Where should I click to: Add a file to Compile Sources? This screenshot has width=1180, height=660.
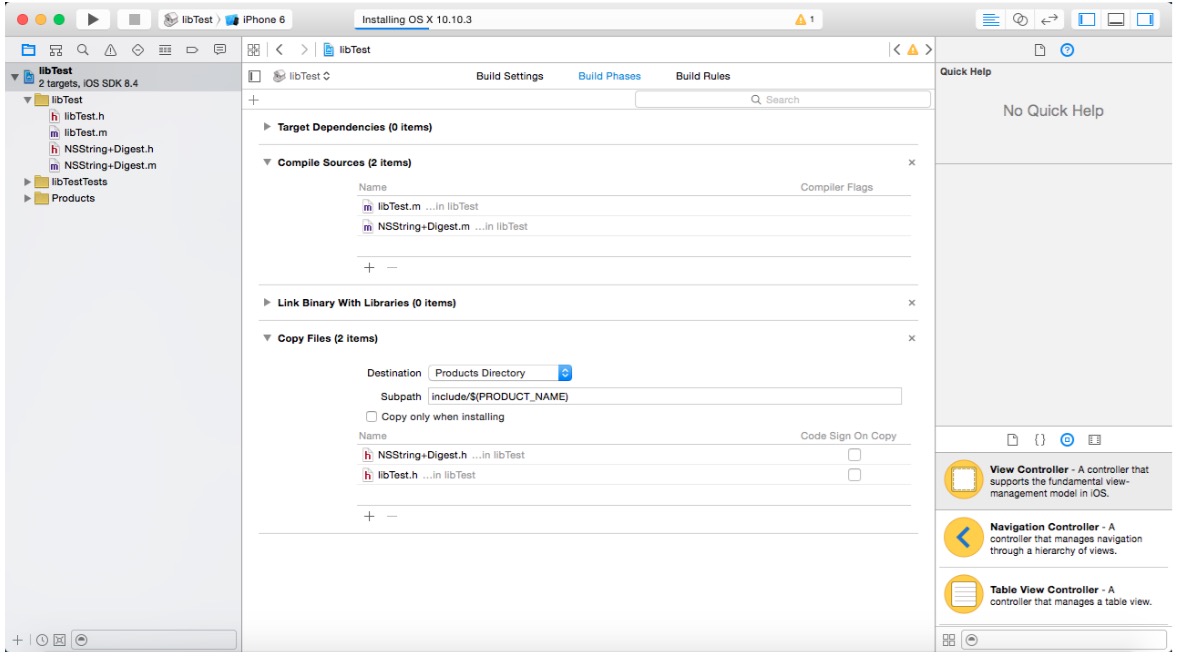369,267
